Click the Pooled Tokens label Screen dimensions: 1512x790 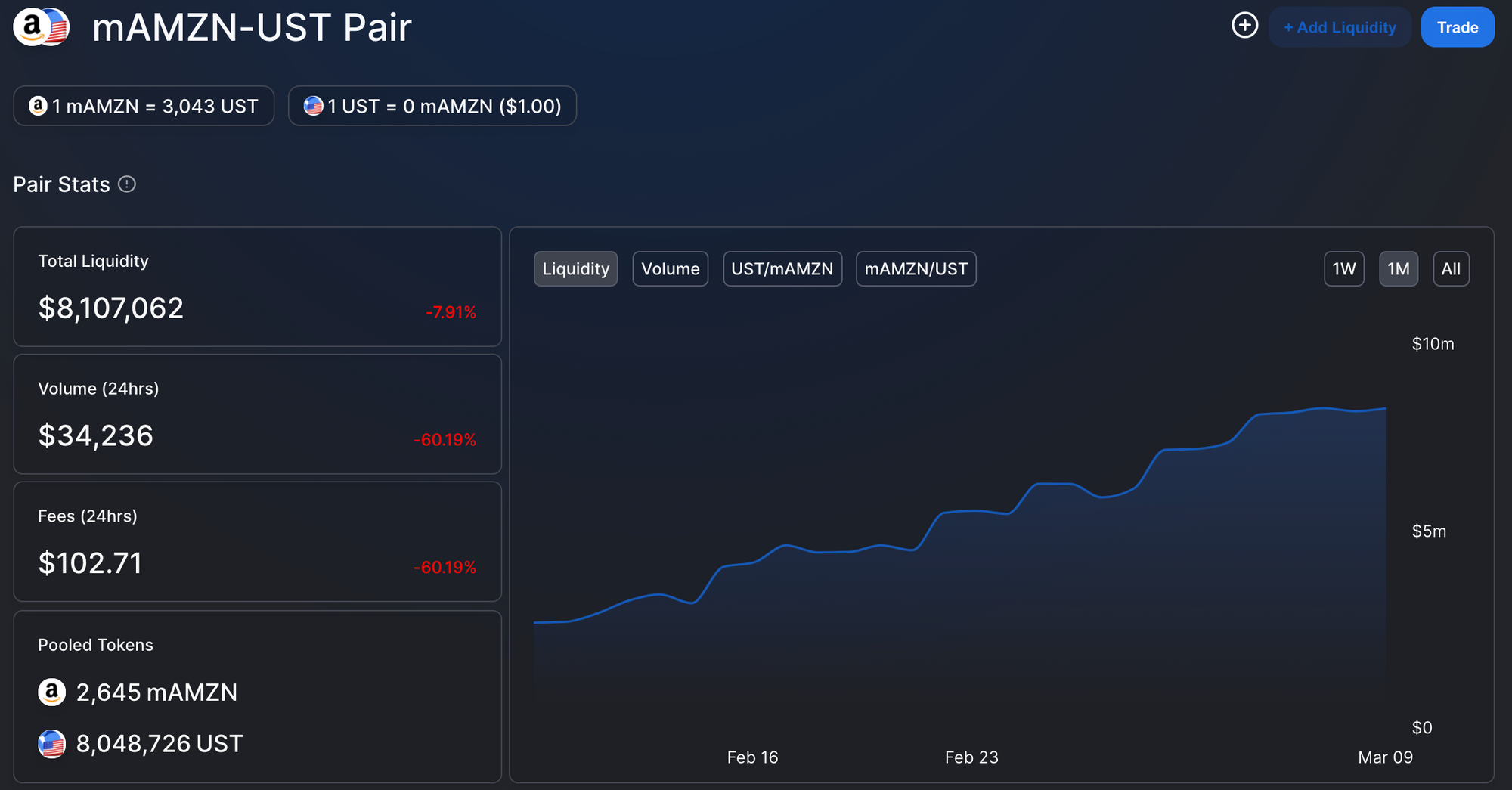(95, 645)
